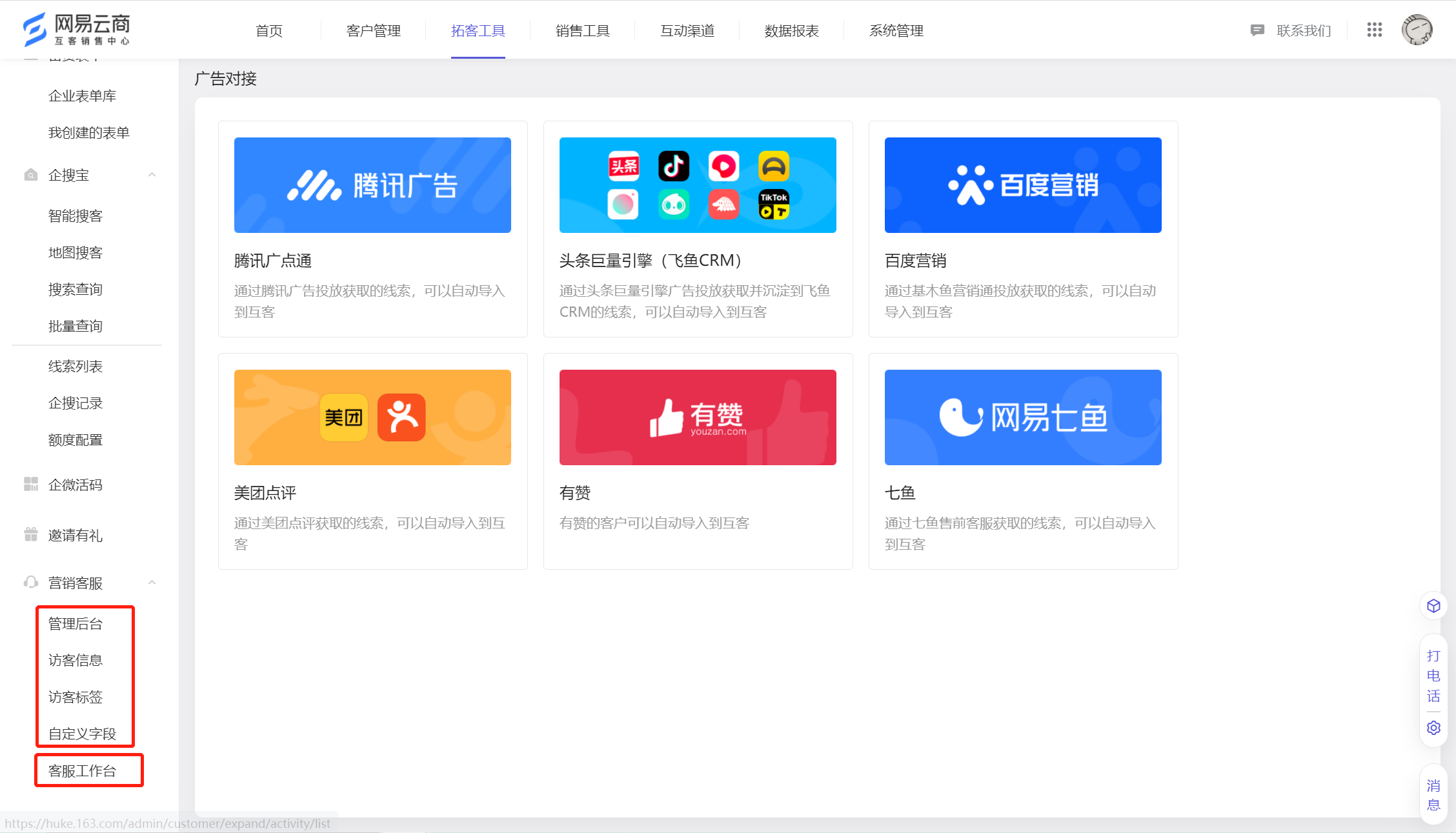This screenshot has height=833, width=1456.
Task: Open 自定义字段 menu item
Action: tap(82, 734)
